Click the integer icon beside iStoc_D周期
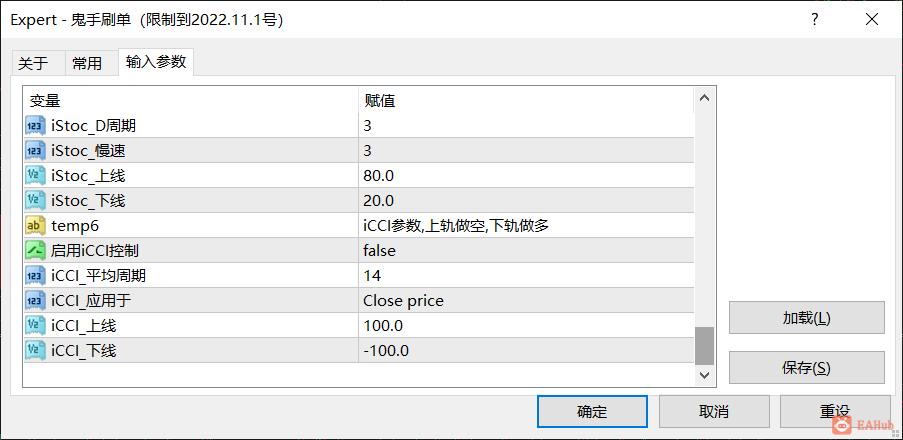Image resolution: width=903 pixels, height=440 pixels. pyautogui.click(x=35, y=125)
